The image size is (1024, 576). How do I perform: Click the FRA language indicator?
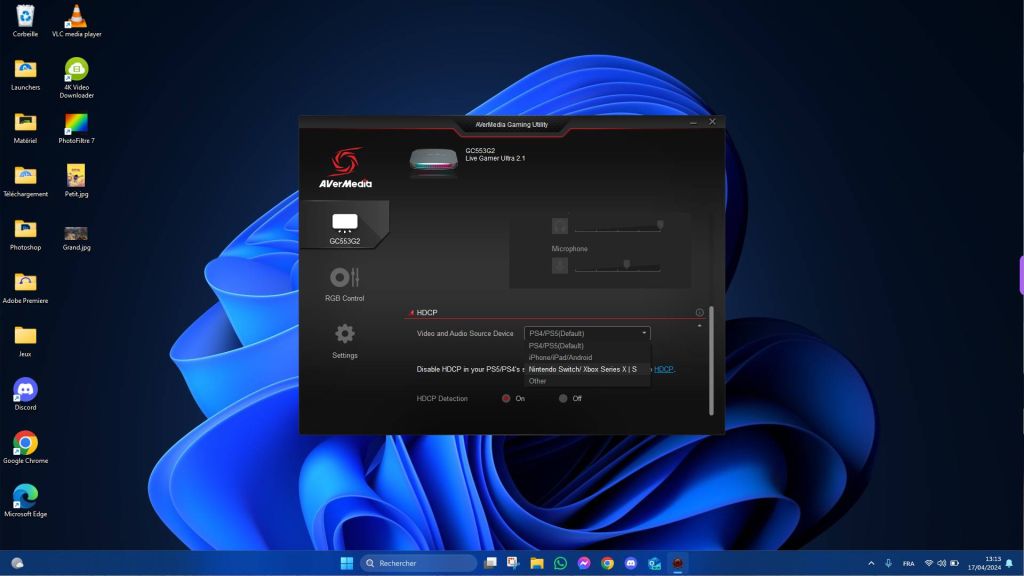pos(908,563)
